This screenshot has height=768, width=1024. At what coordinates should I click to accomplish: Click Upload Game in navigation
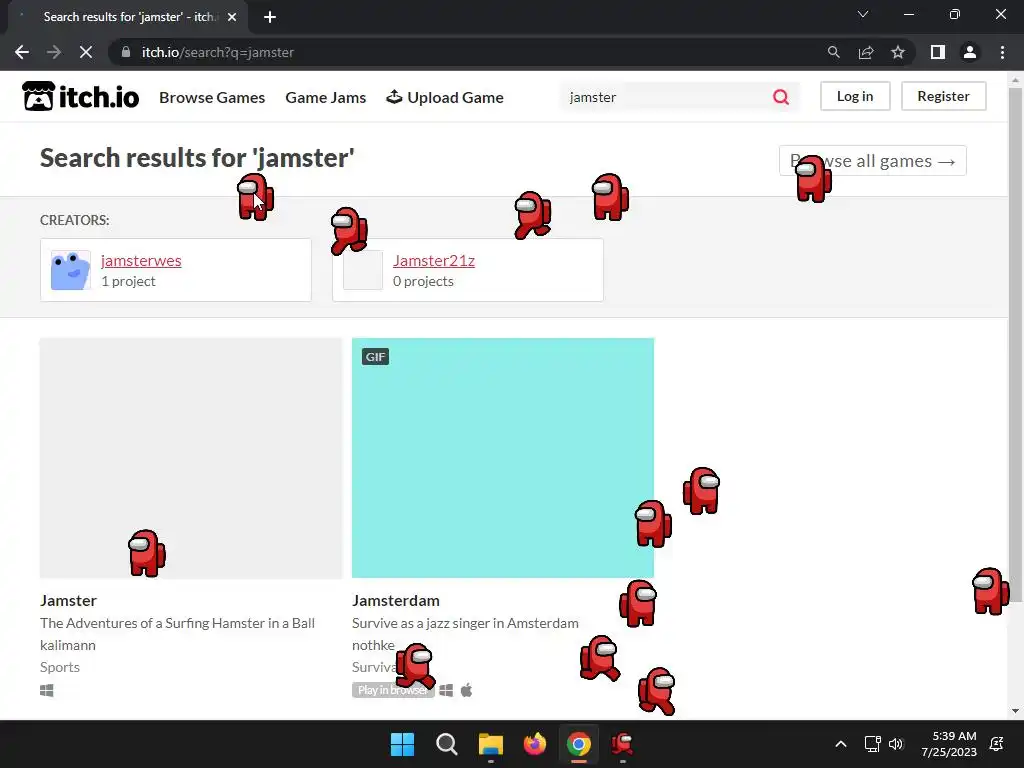click(445, 97)
